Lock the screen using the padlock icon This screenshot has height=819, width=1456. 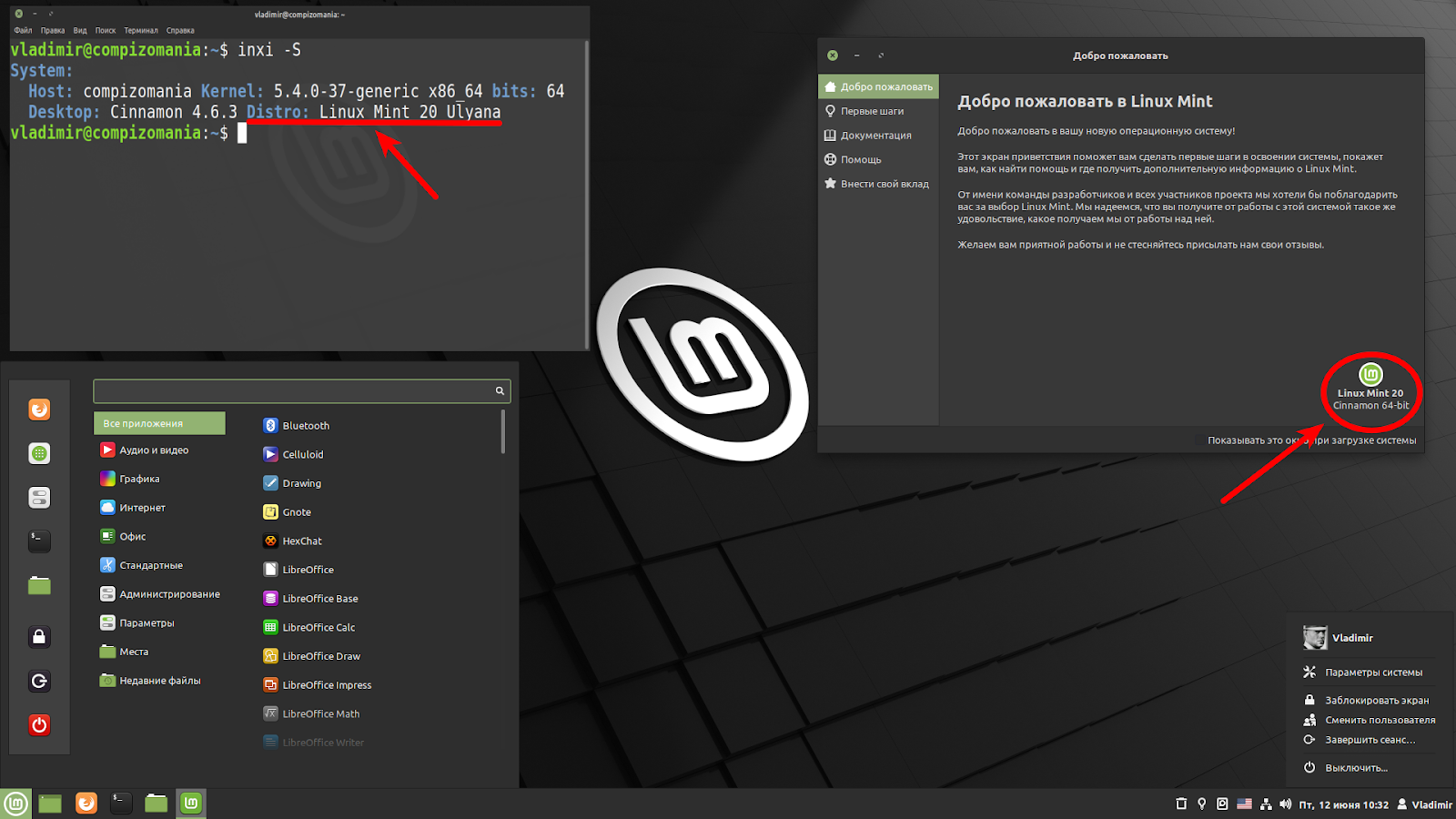[x=39, y=637]
